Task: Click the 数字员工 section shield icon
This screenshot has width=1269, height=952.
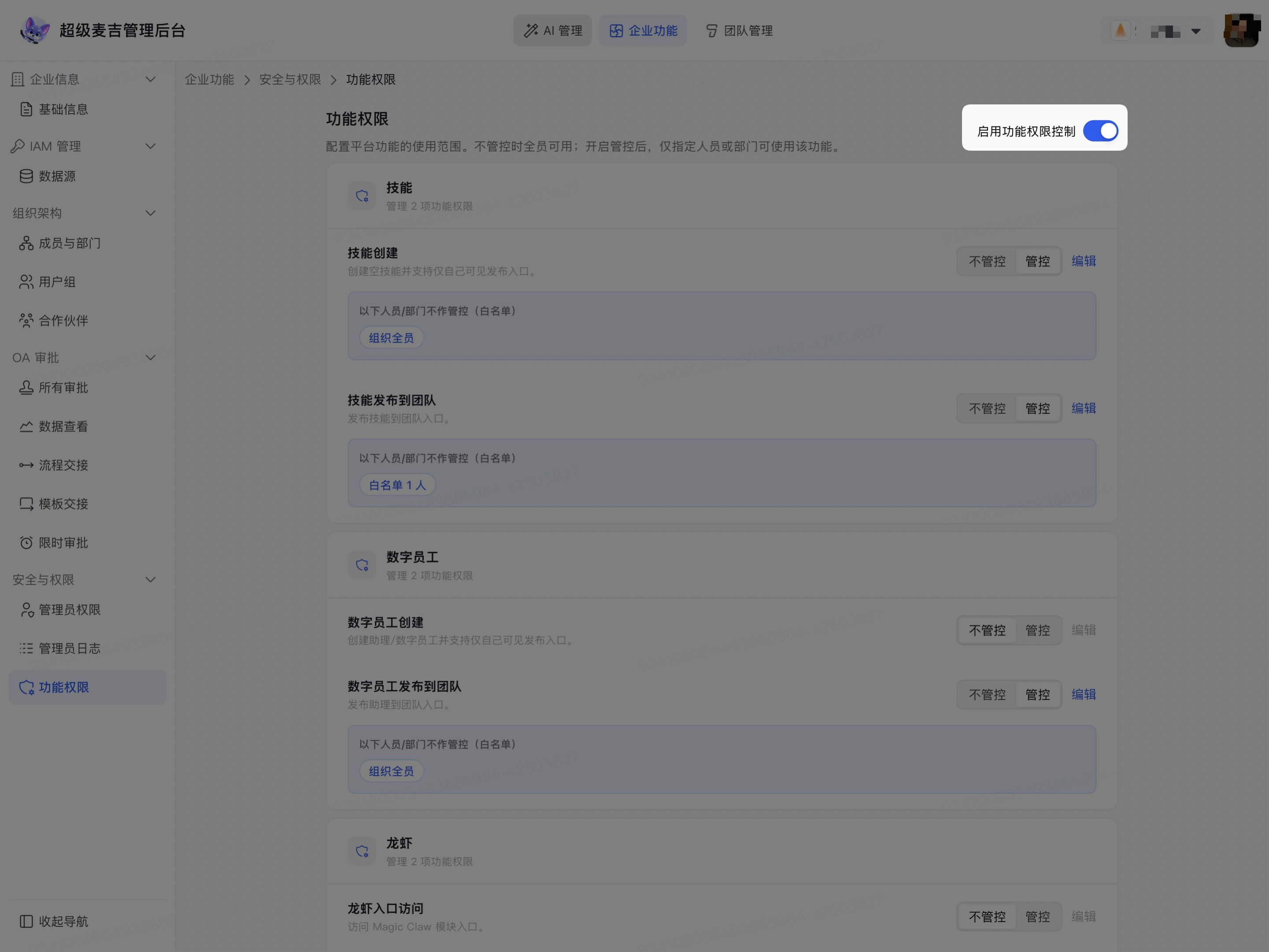Action: 362,565
